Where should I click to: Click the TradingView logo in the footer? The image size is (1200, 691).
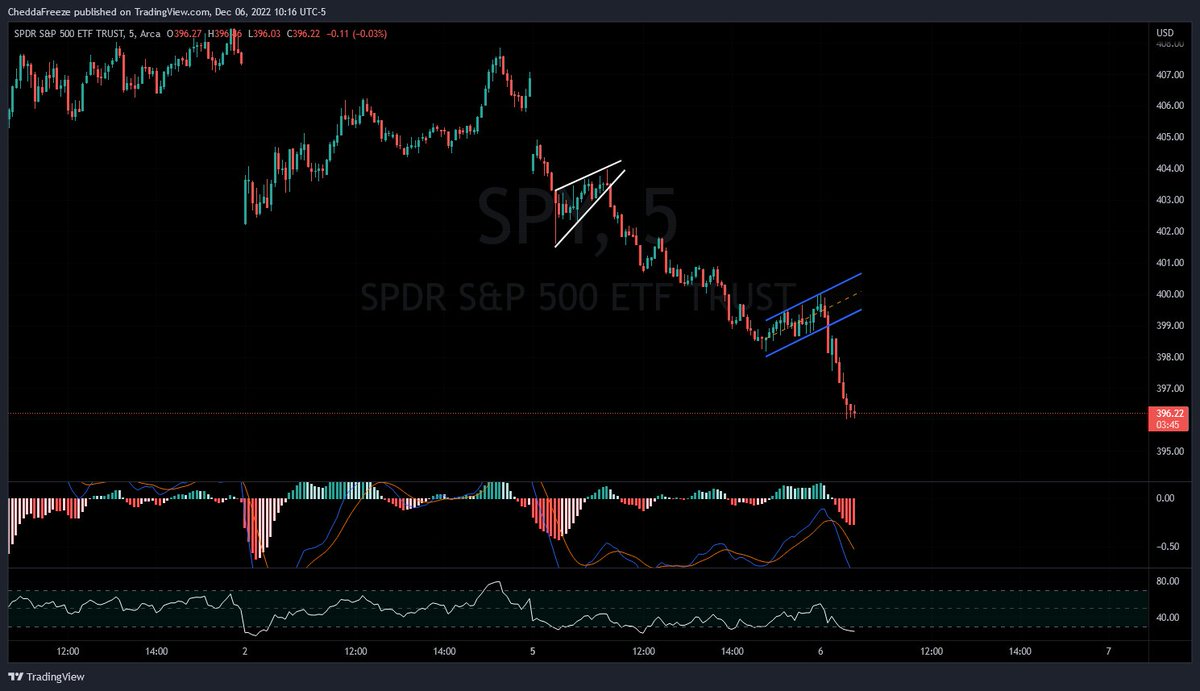(48, 677)
